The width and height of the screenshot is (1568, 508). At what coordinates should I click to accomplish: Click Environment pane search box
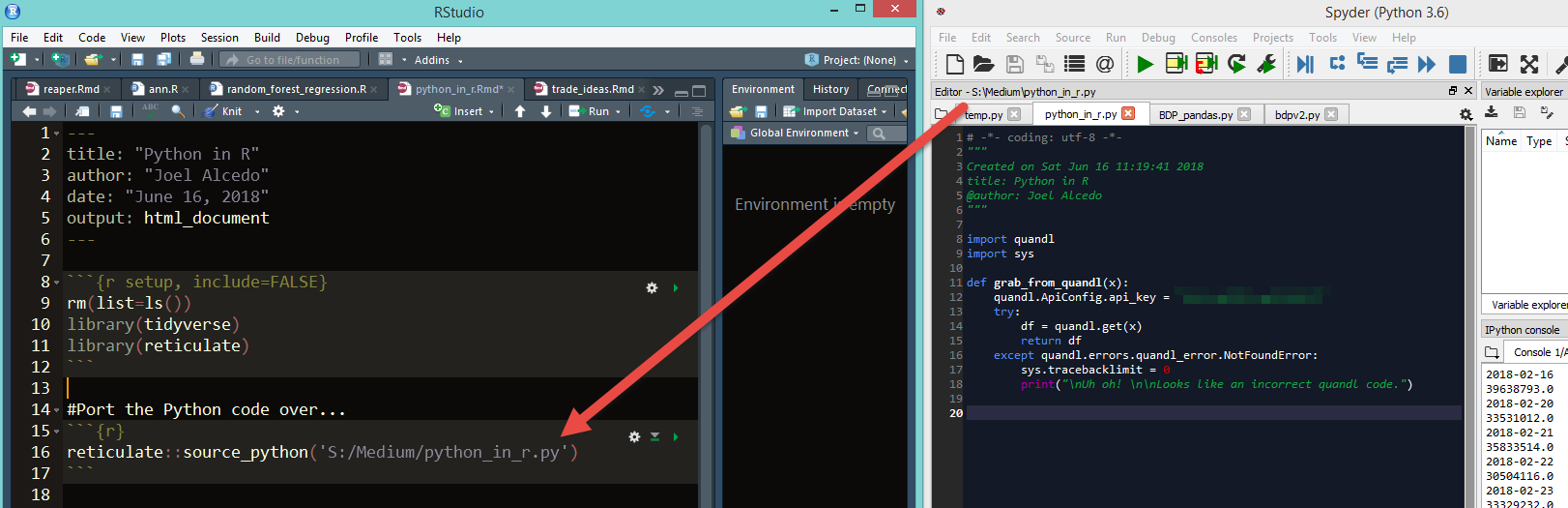[887, 133]
